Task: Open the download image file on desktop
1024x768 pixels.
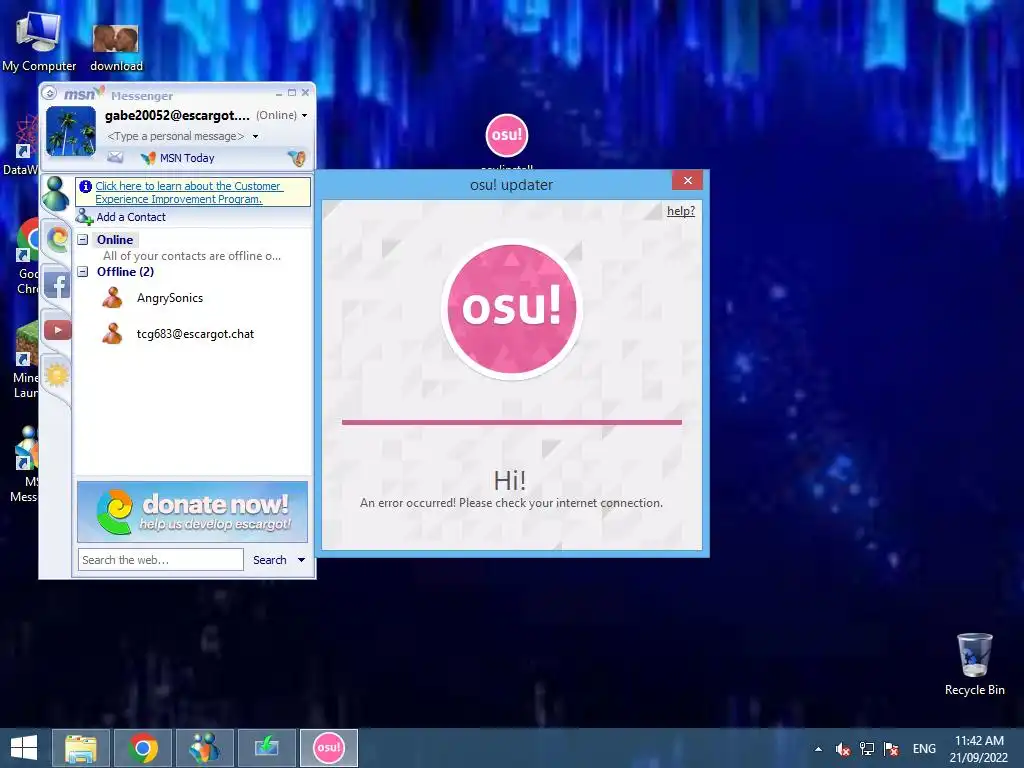Action: (x=116, y=47)
